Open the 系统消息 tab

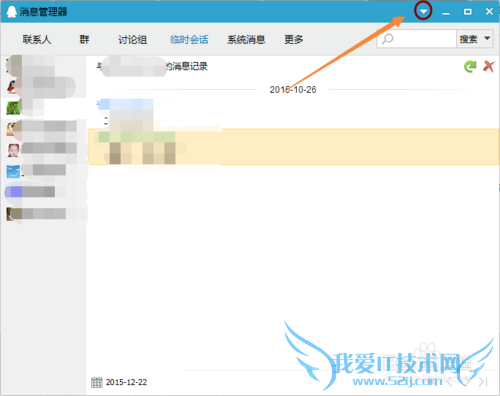click(x=246, y=39)
